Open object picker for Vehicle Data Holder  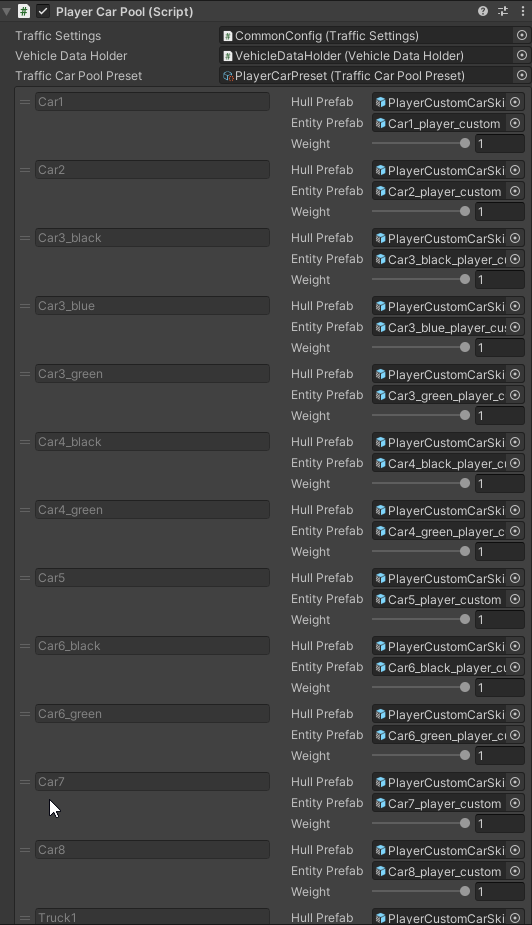[521, 55]
